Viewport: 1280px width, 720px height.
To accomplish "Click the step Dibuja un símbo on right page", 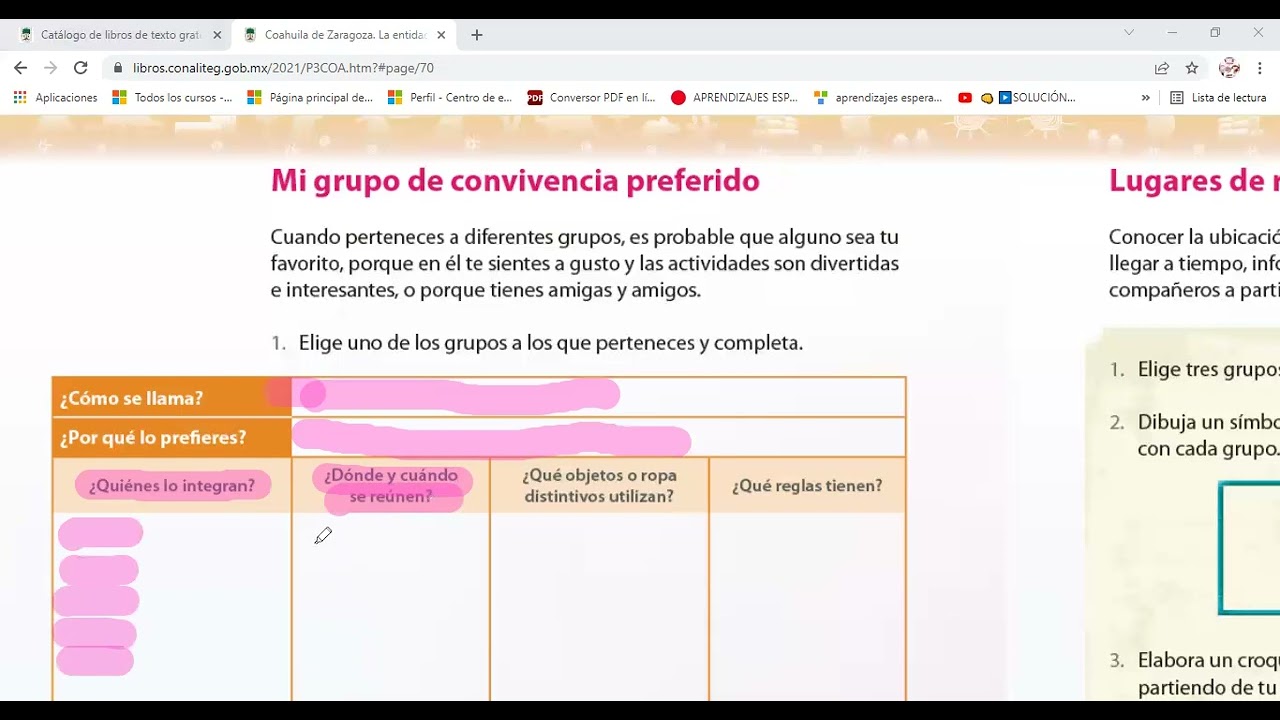I will [x=1208, y=435].
